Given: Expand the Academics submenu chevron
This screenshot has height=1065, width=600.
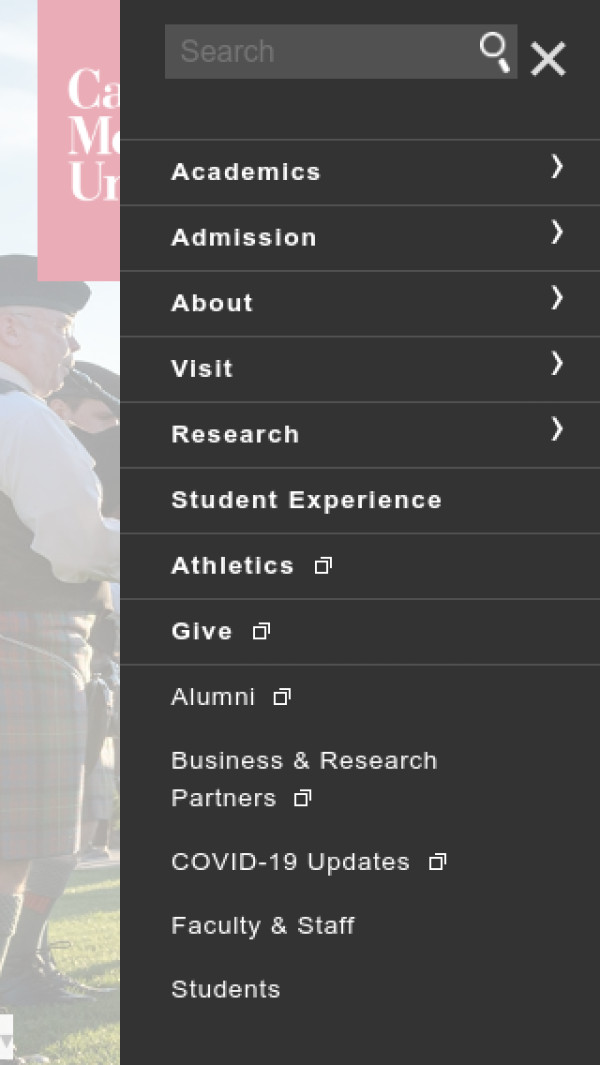Looking at the screenshot, I should click(x=557, y=168).
